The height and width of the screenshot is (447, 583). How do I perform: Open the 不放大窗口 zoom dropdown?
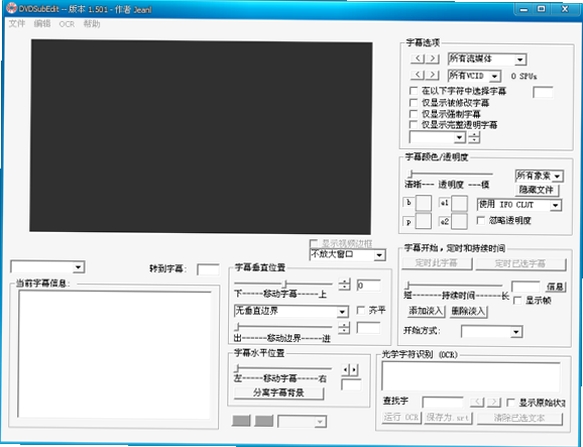[347, 255]
